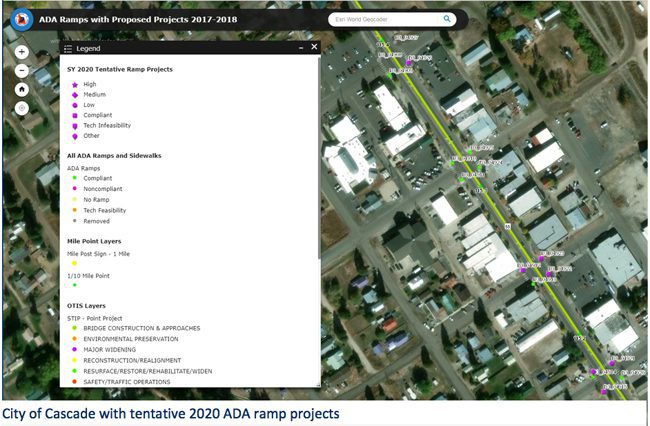Viewport: 650px width, 426px height.
Task: Click 'SY 2020 Tentative Ramp Projects' heading
Action: point(120,69)
